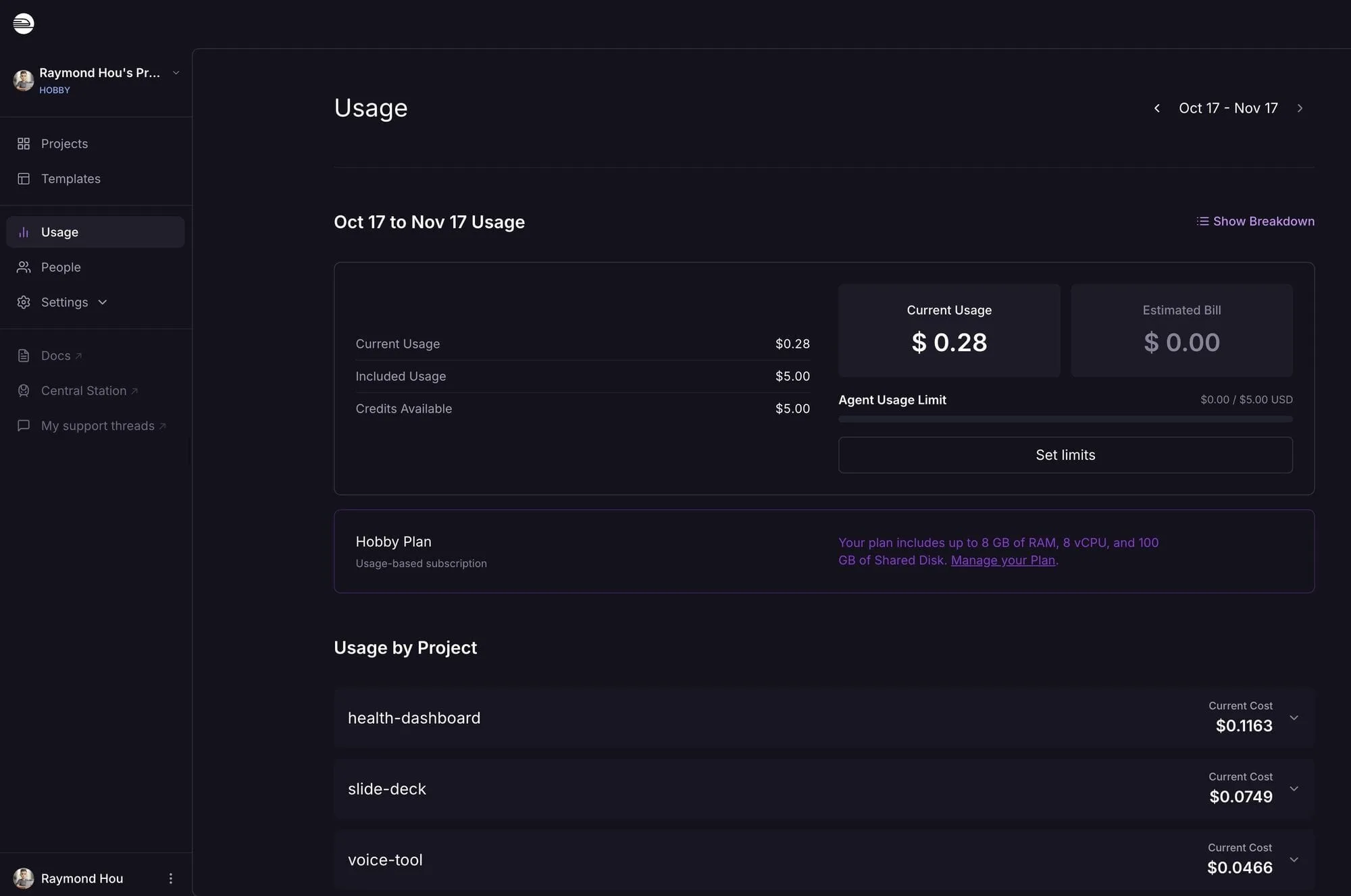Click the Current Usage $ 0.28 card

pyautogui.click(x=949, y=330)
